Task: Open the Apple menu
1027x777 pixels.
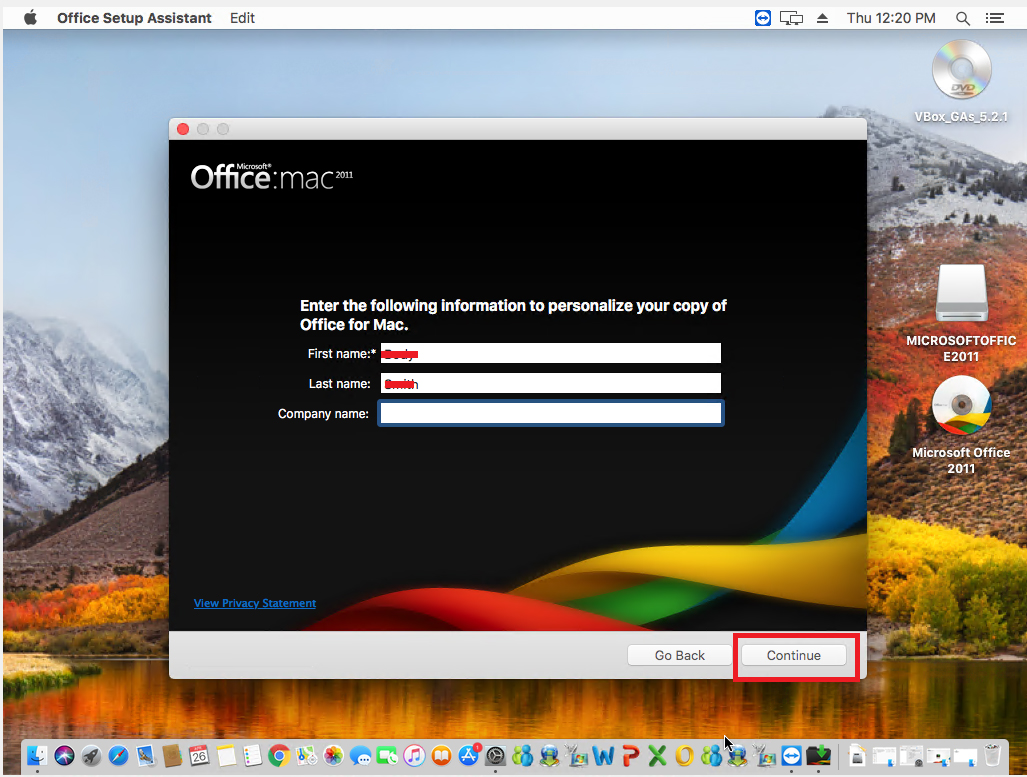Action: point(29,18)
